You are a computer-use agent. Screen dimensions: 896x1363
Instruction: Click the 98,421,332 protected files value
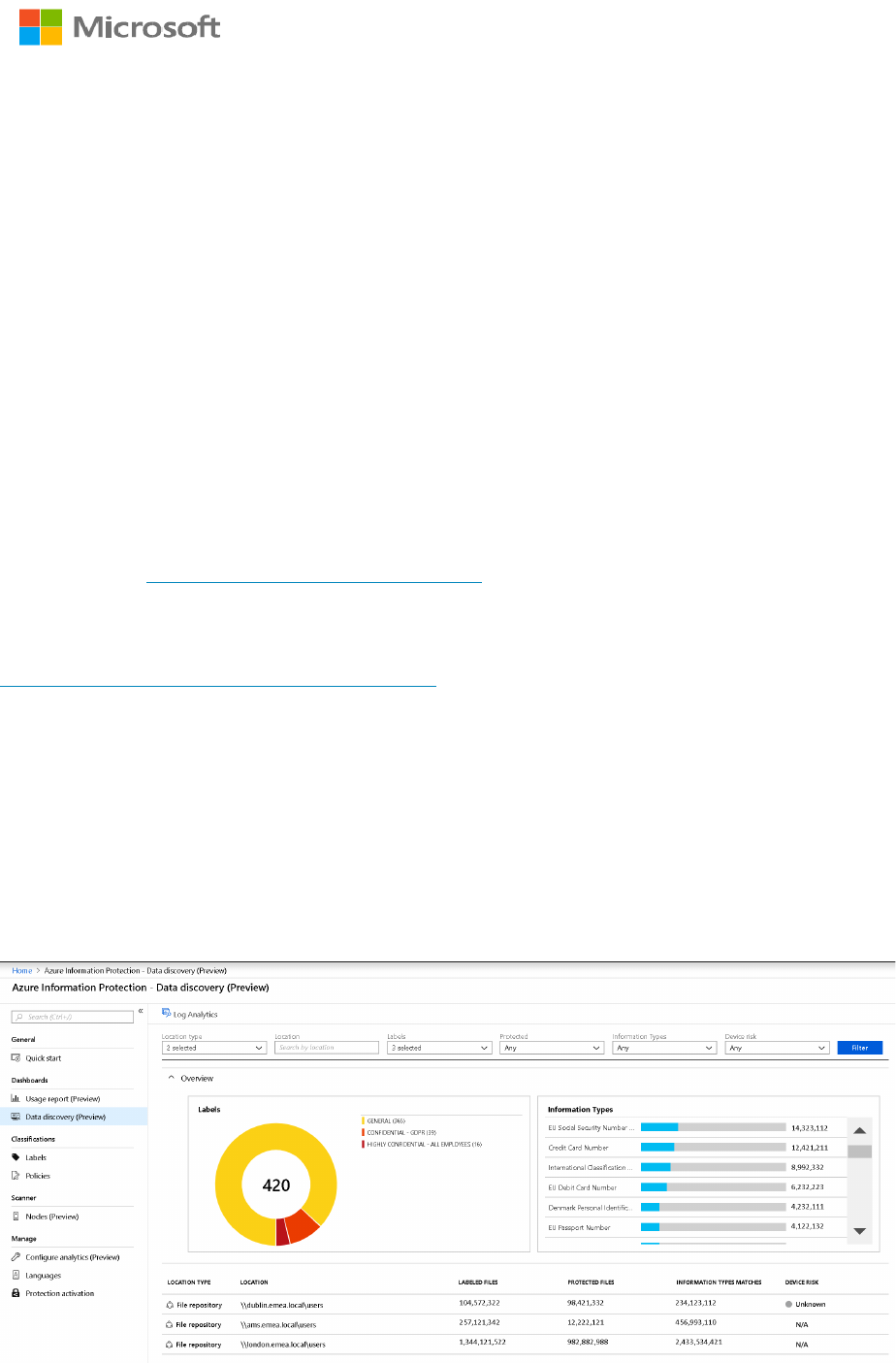click(586, 1304)
